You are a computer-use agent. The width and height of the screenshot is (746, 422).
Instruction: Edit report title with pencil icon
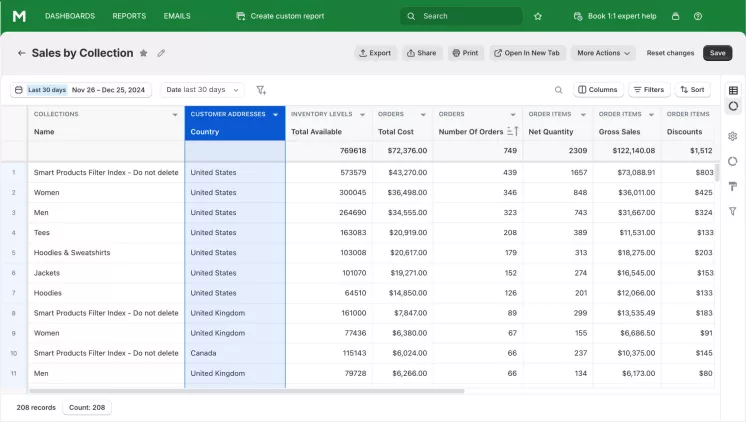[x=161, y=53]
